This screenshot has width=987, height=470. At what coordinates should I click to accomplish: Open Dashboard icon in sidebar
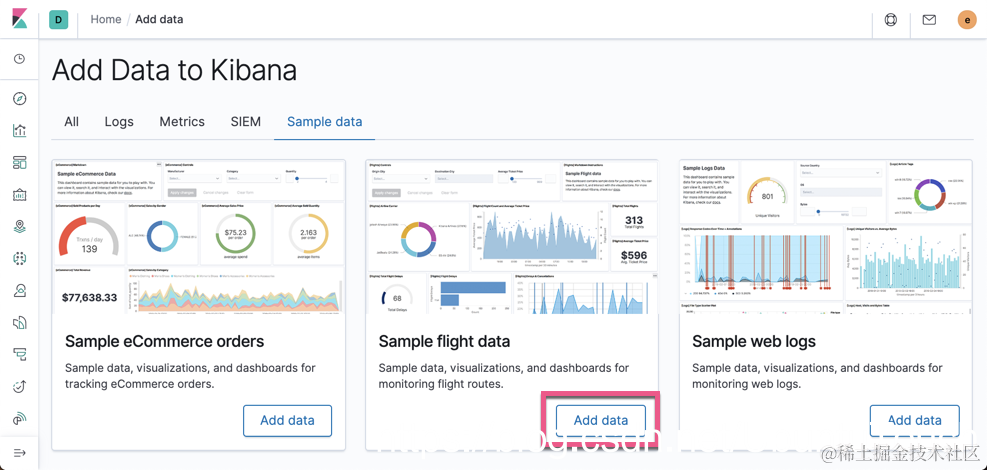(20, 163)
